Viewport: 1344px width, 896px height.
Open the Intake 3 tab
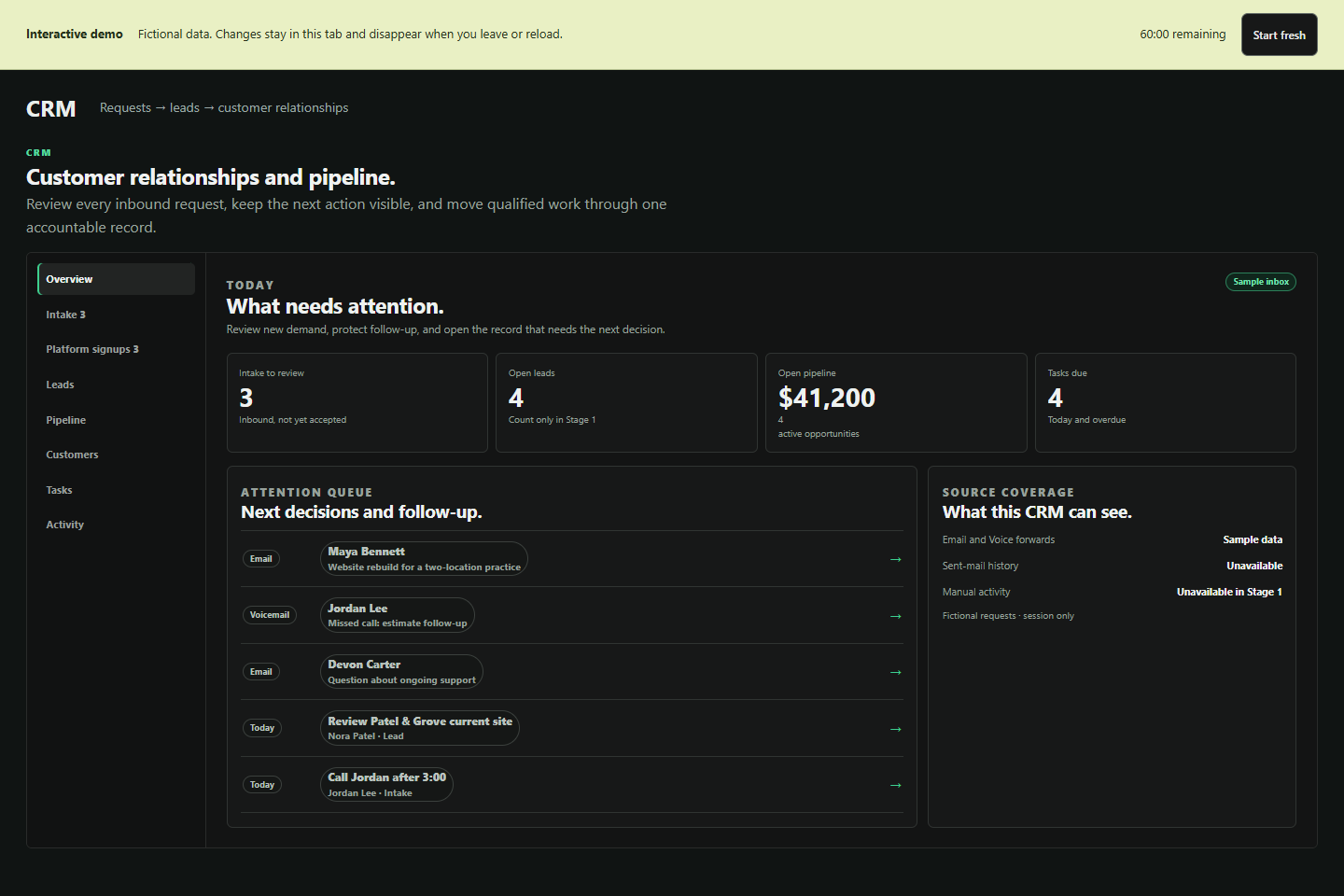pos(116,315)
